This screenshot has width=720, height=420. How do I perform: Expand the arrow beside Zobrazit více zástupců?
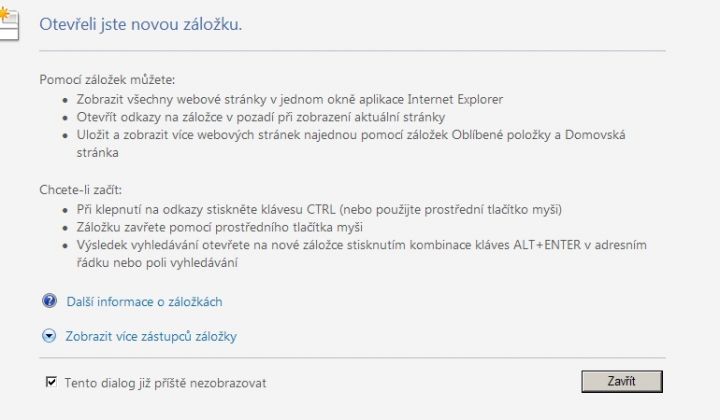49,336
